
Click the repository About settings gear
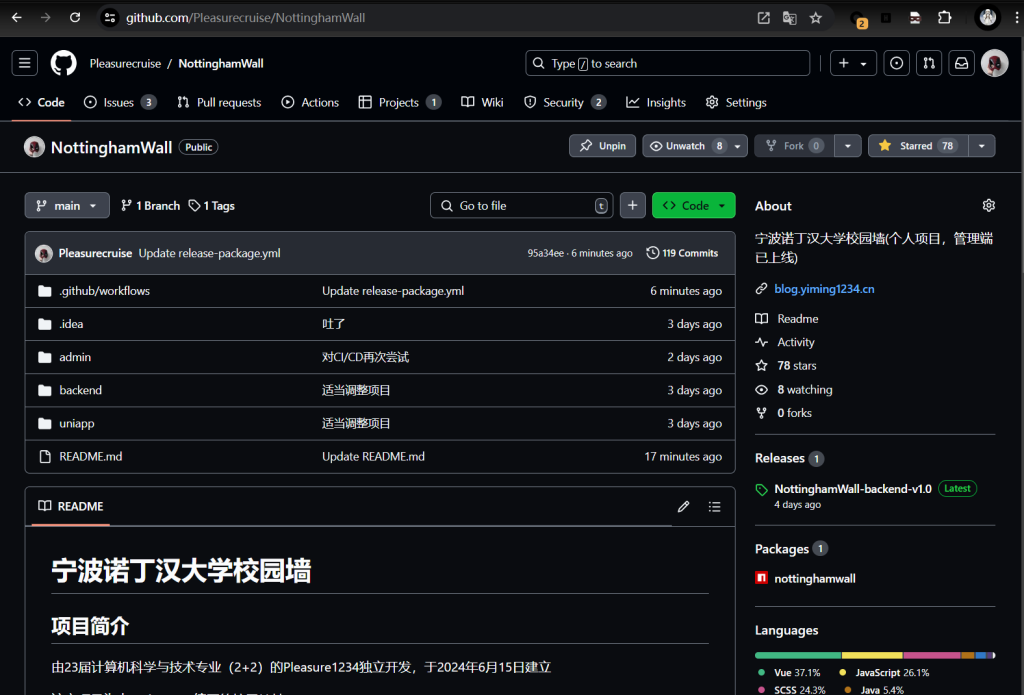tap(988, 206)
